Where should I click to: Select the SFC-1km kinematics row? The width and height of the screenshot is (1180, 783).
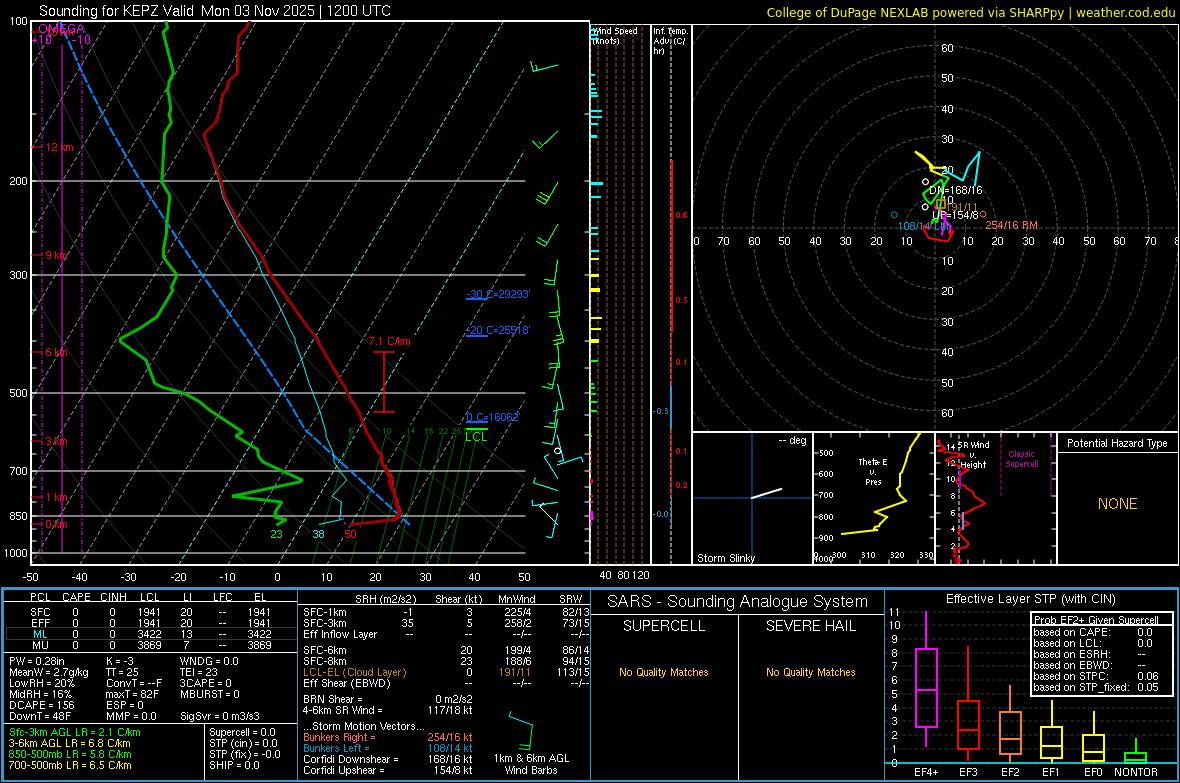[446, 612]
